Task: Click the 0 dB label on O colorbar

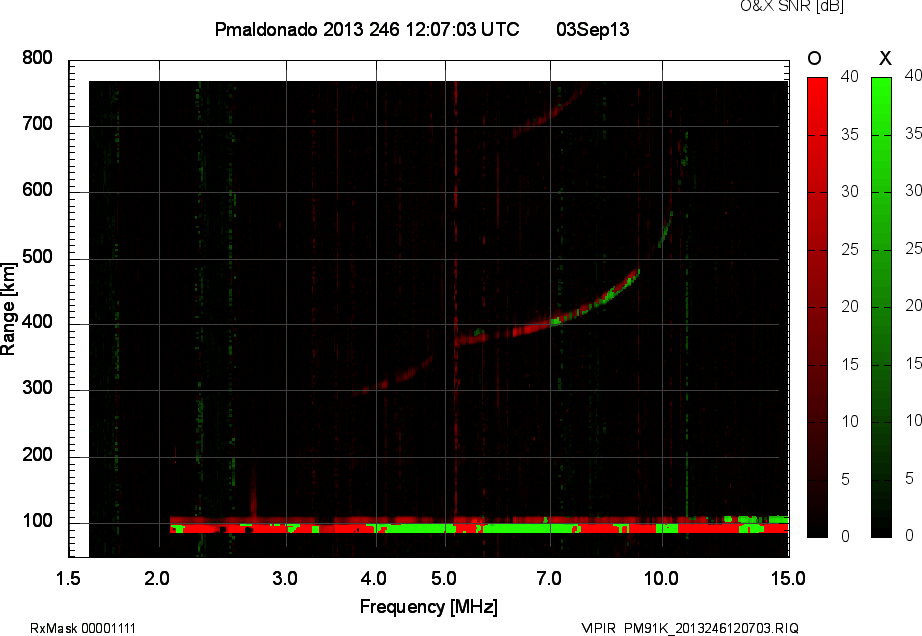Action: coord(846,536)
